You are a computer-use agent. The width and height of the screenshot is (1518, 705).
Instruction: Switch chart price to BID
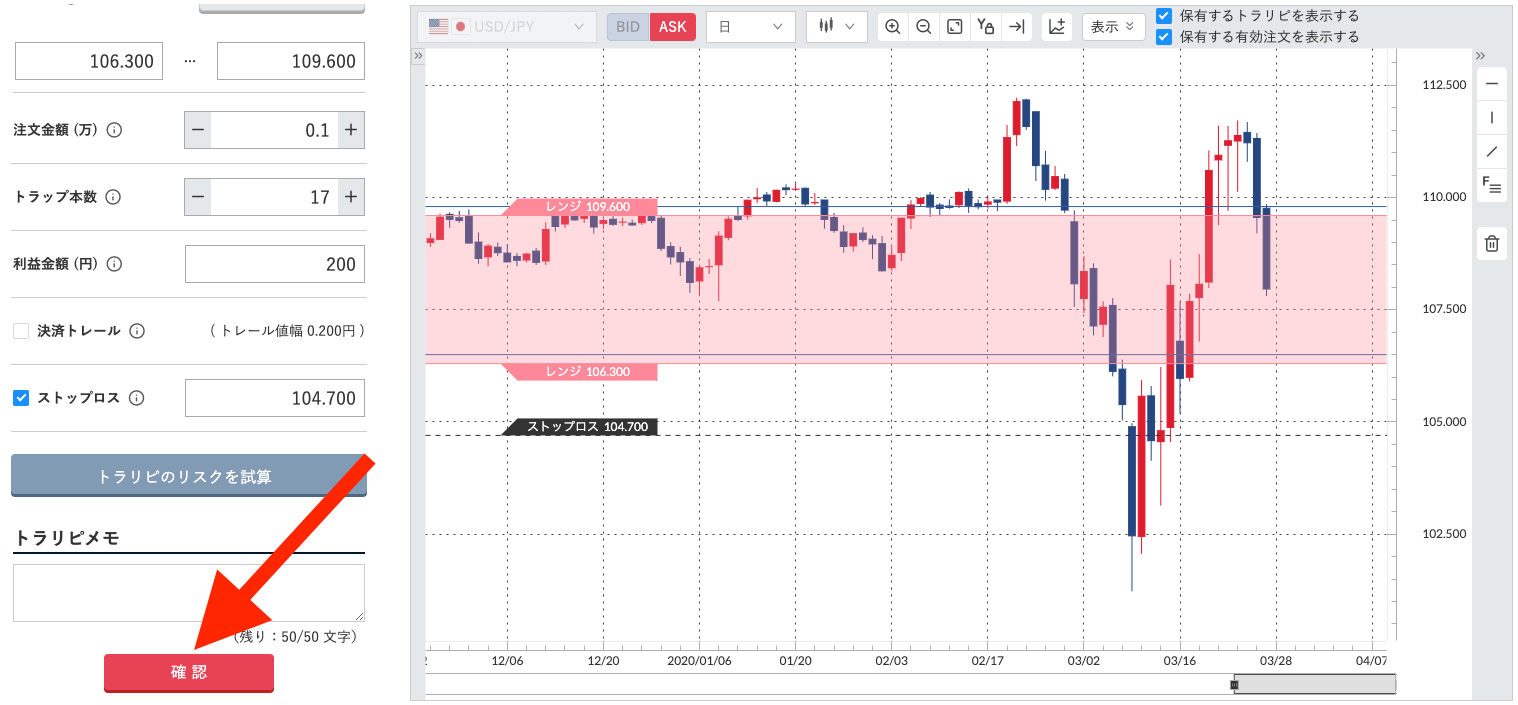[x=628, y=27]
